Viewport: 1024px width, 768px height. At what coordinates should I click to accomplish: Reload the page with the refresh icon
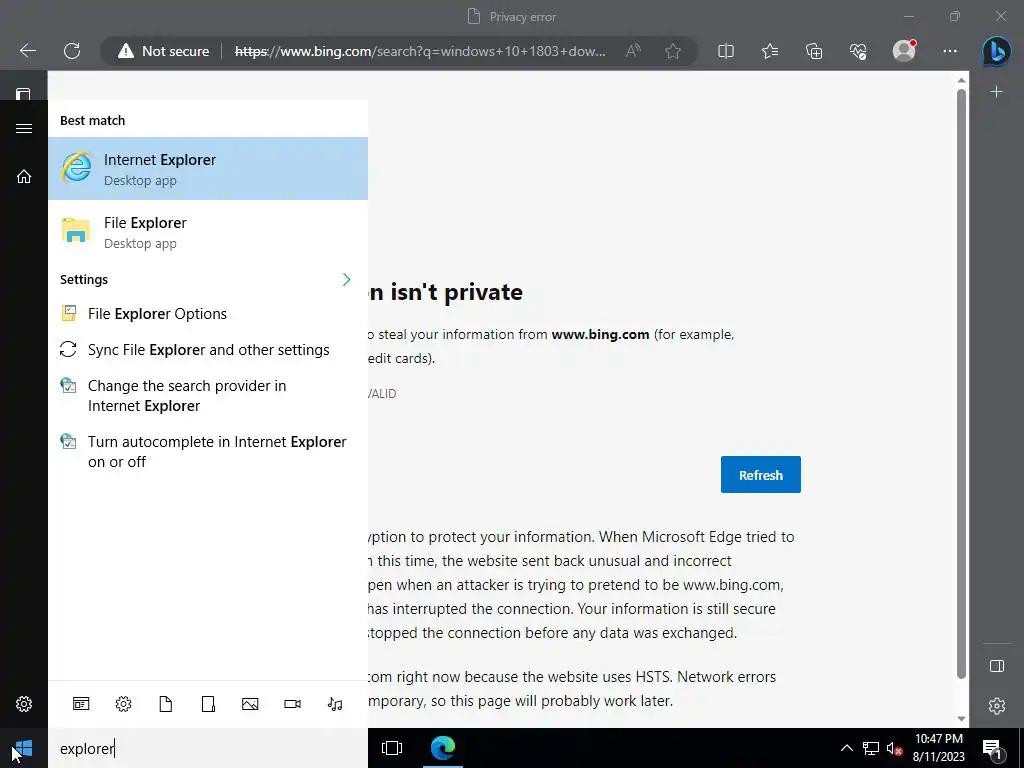tap(72, 51)
